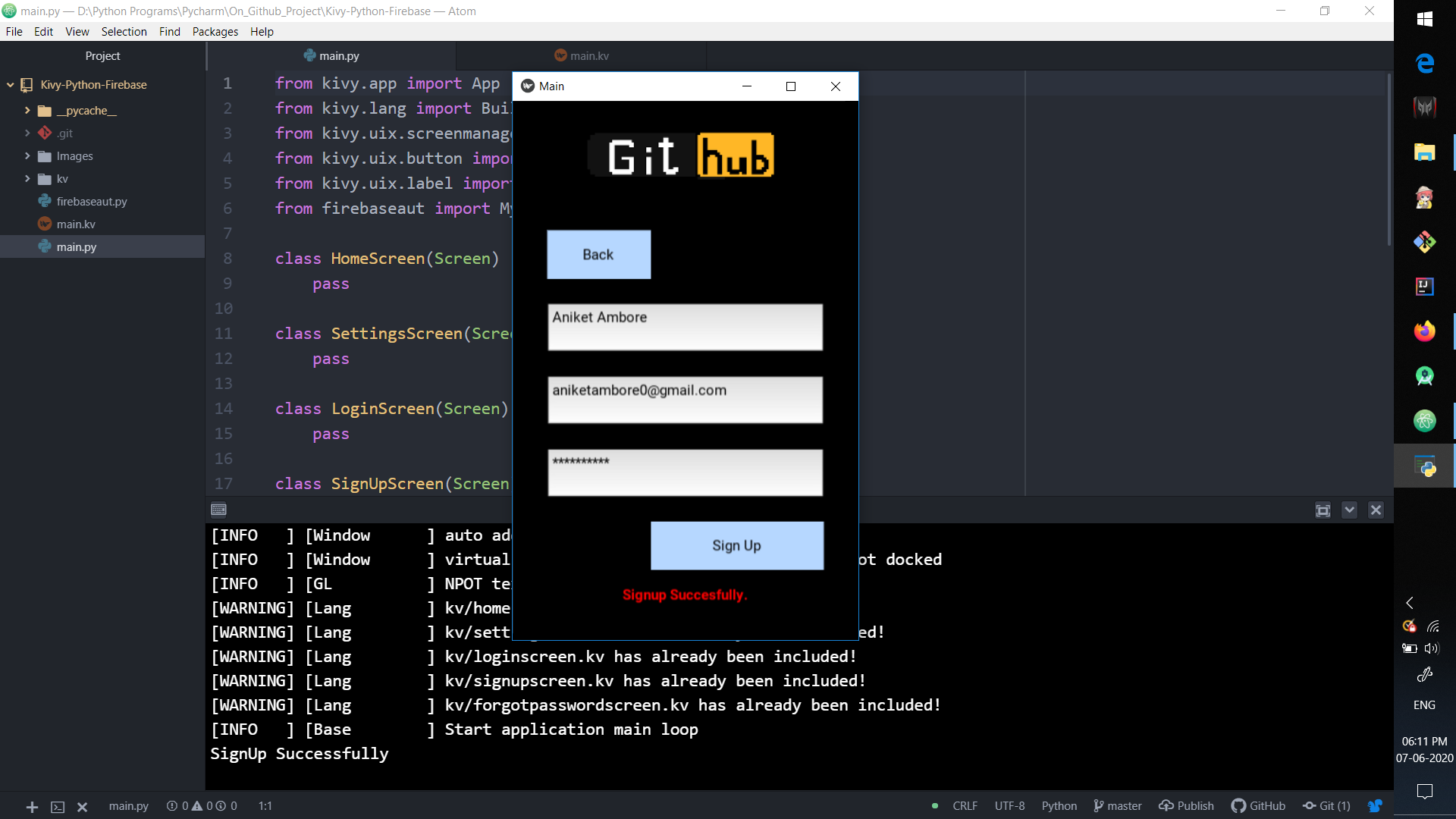Open GitHub panel from status bar
Image resolution: width=1456 pixels, height=819 pixels.
(1258, 806)
